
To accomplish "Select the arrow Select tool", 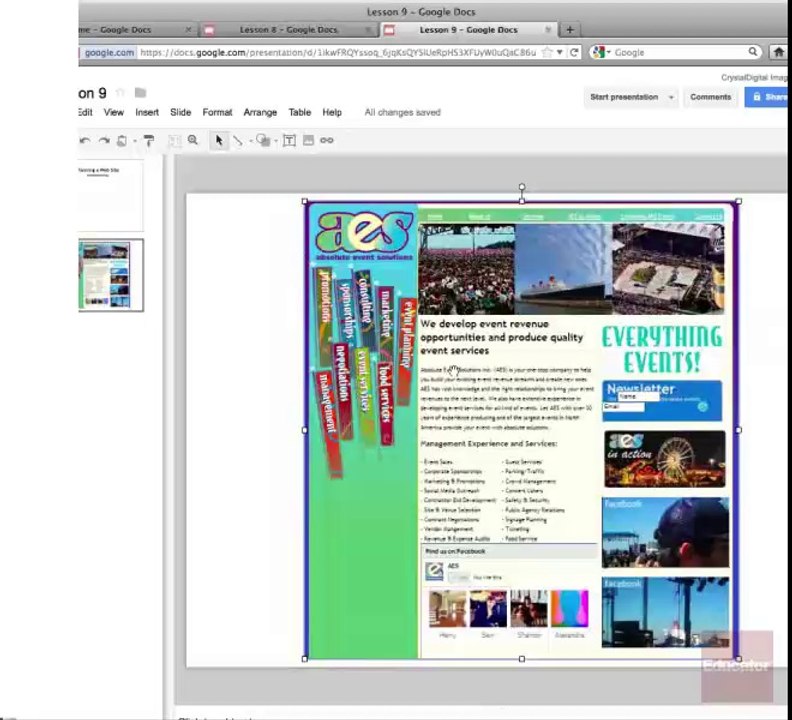I will 219,140.
